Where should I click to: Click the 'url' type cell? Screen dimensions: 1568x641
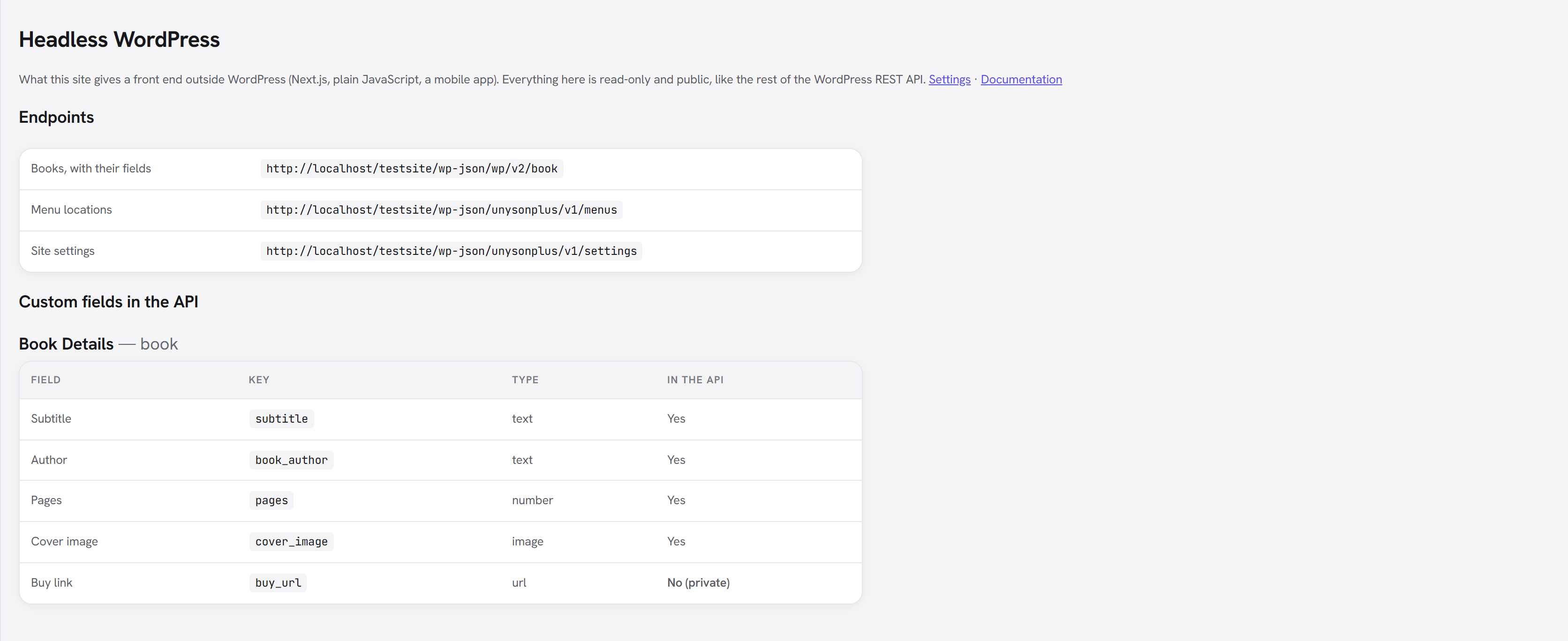coord(519,583)
